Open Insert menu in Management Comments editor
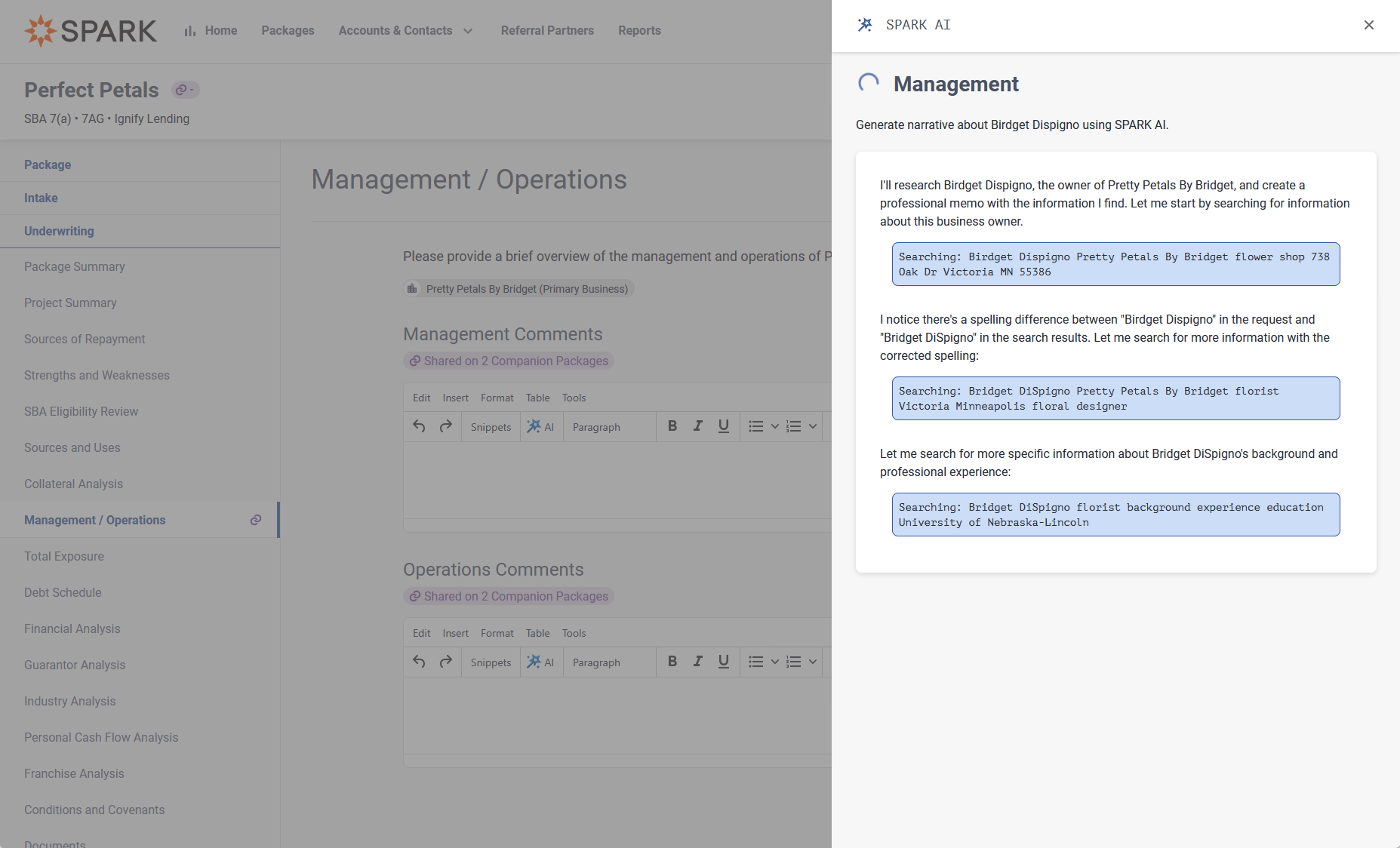 (455, 398)
